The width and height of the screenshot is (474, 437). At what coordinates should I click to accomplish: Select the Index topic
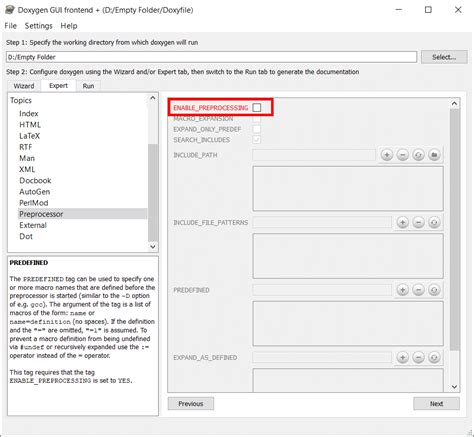click(29, 114)
